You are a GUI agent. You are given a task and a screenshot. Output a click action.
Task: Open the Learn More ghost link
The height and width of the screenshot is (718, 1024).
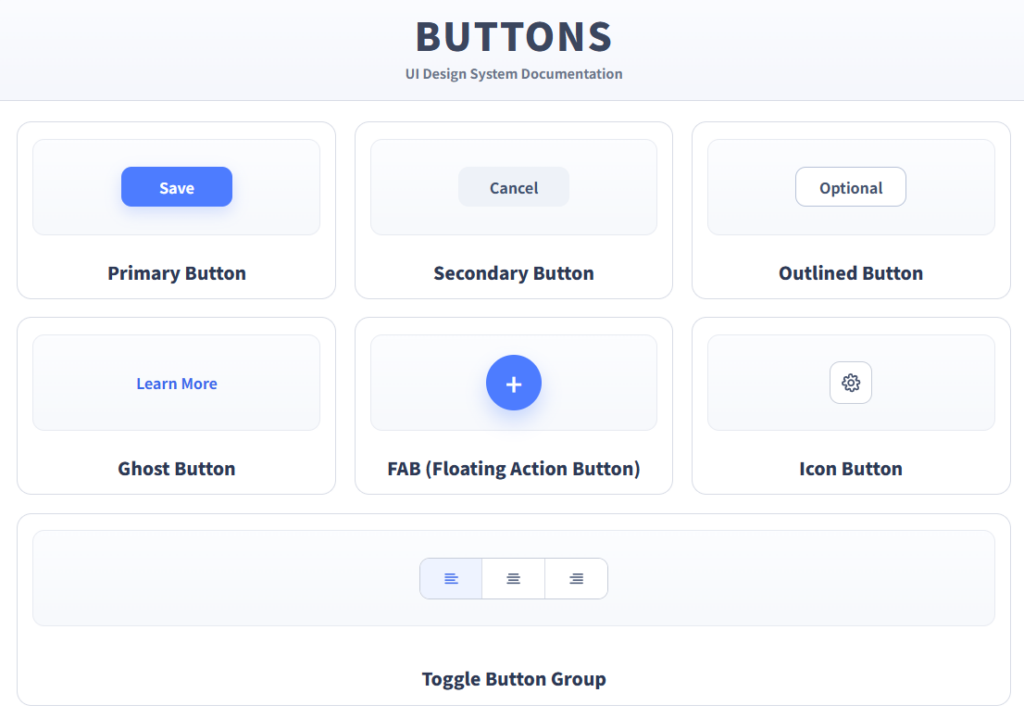pyautogui.click(x=176, y=383)
